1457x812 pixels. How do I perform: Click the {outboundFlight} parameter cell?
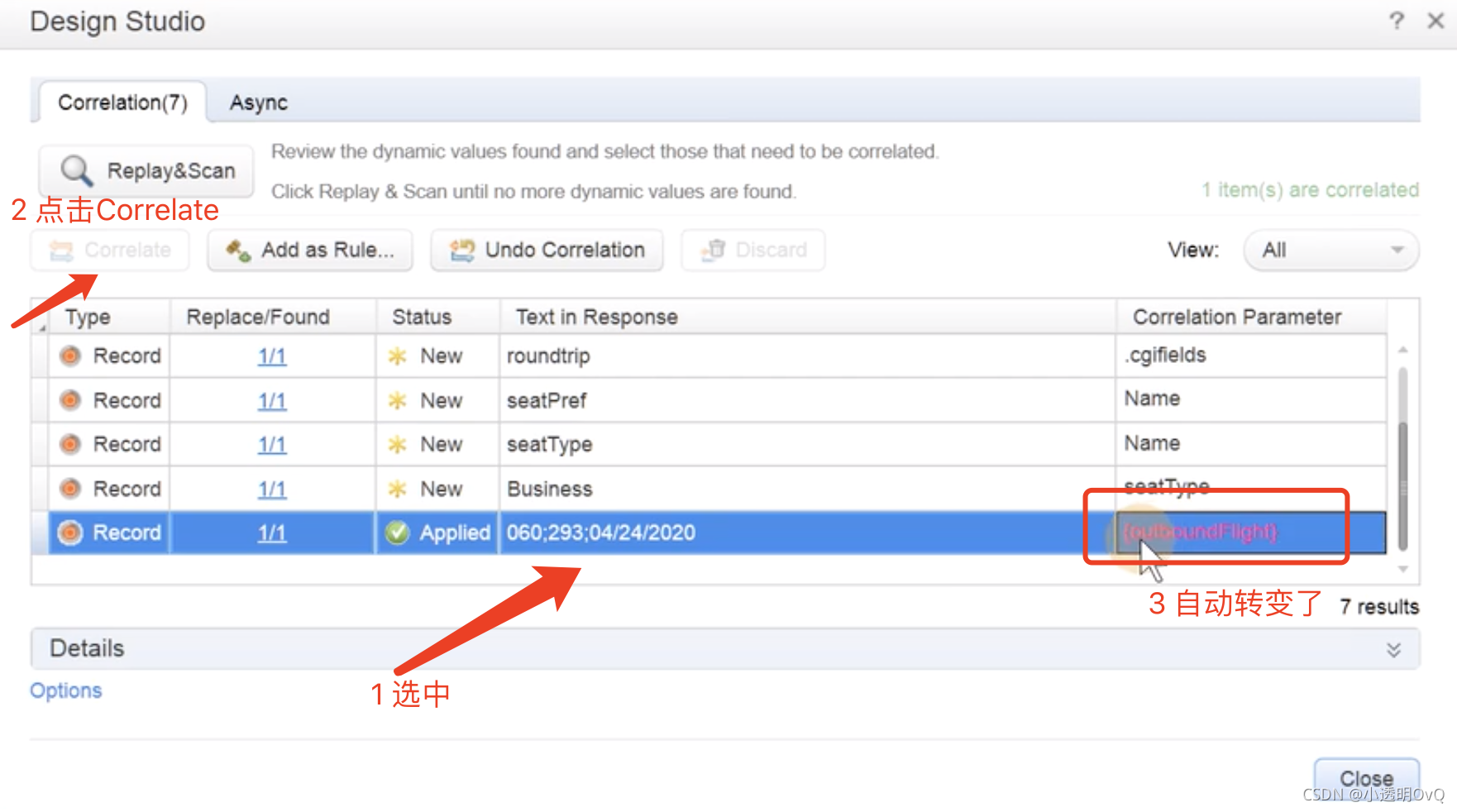(1251, 533)
